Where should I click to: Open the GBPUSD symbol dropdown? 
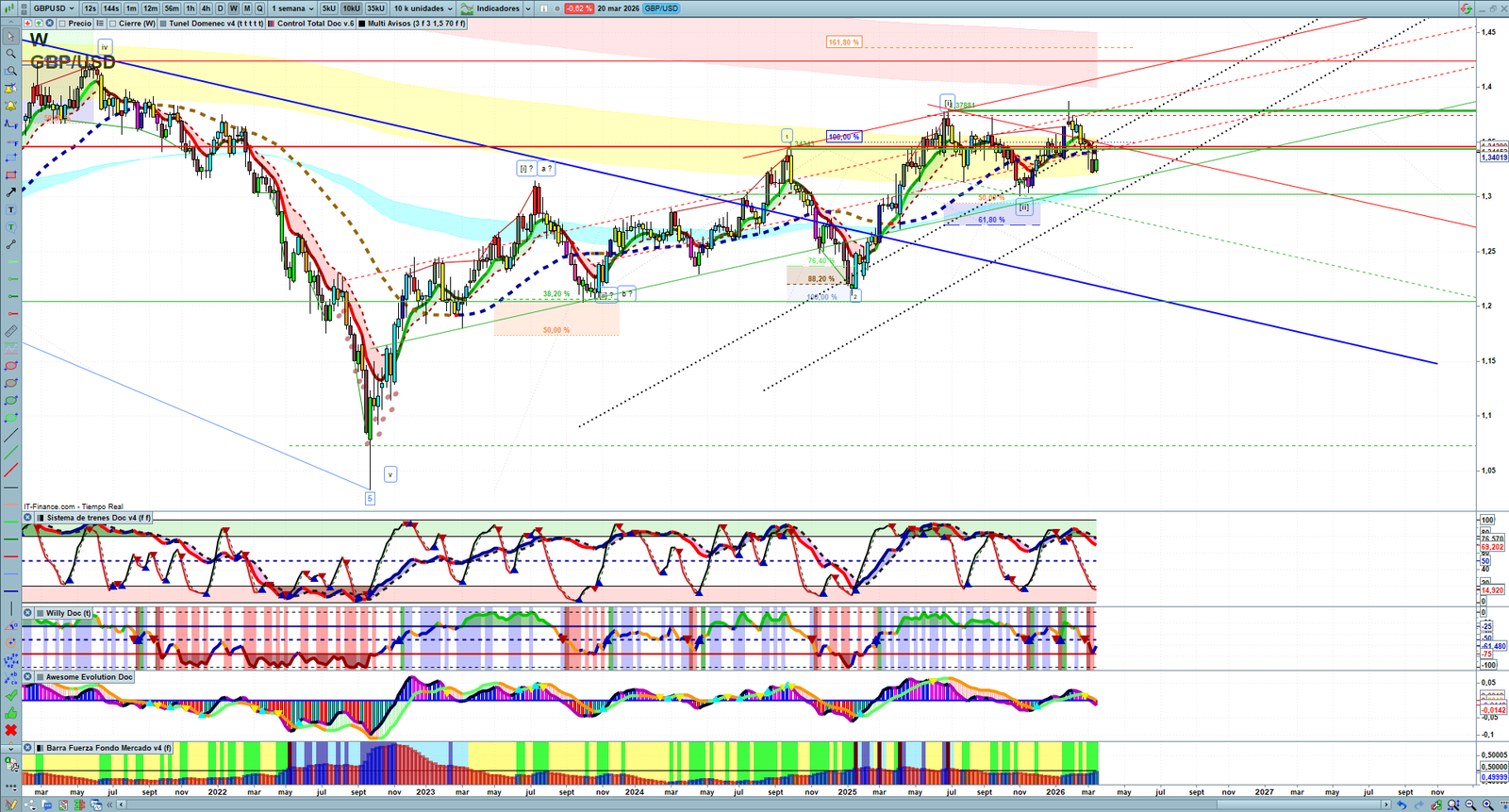(55, 8)
